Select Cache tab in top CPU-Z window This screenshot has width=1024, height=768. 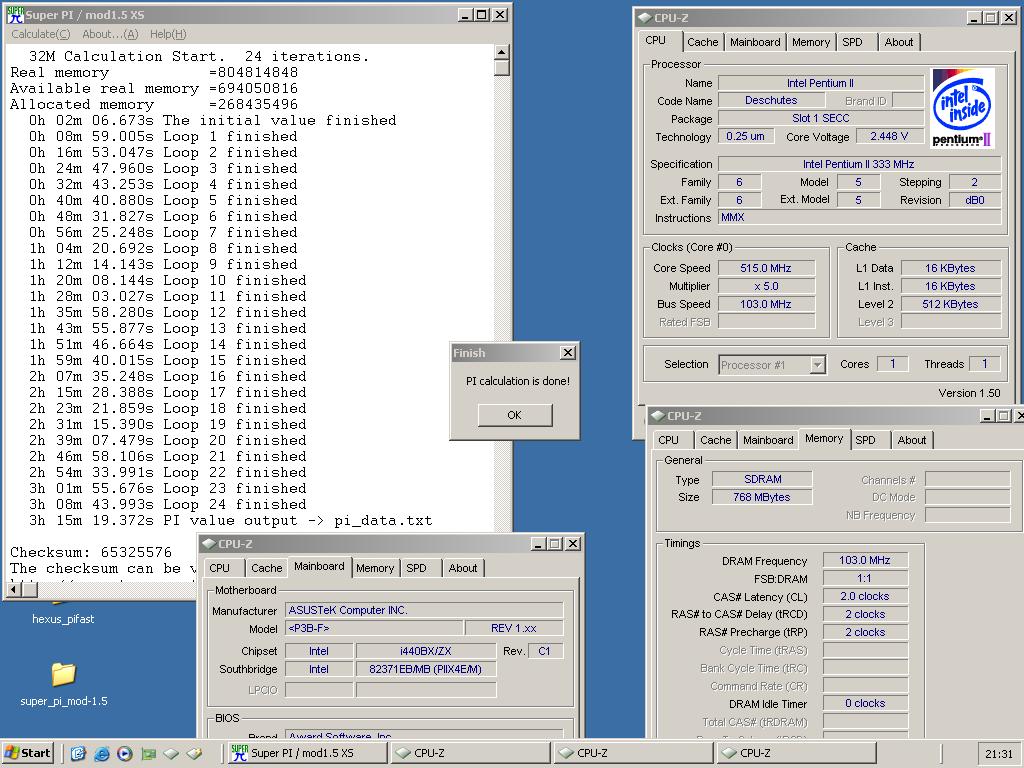(702, 42)
